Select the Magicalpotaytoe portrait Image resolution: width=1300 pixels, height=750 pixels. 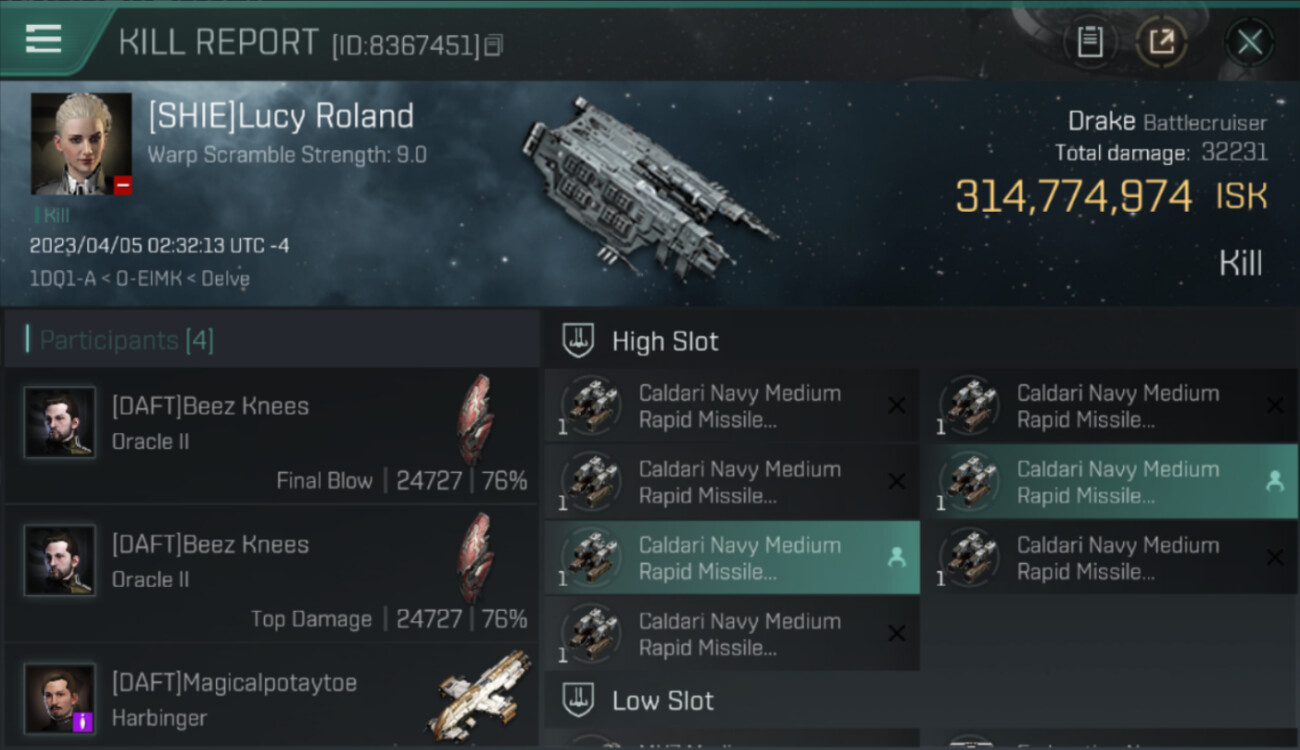[60, 698]
